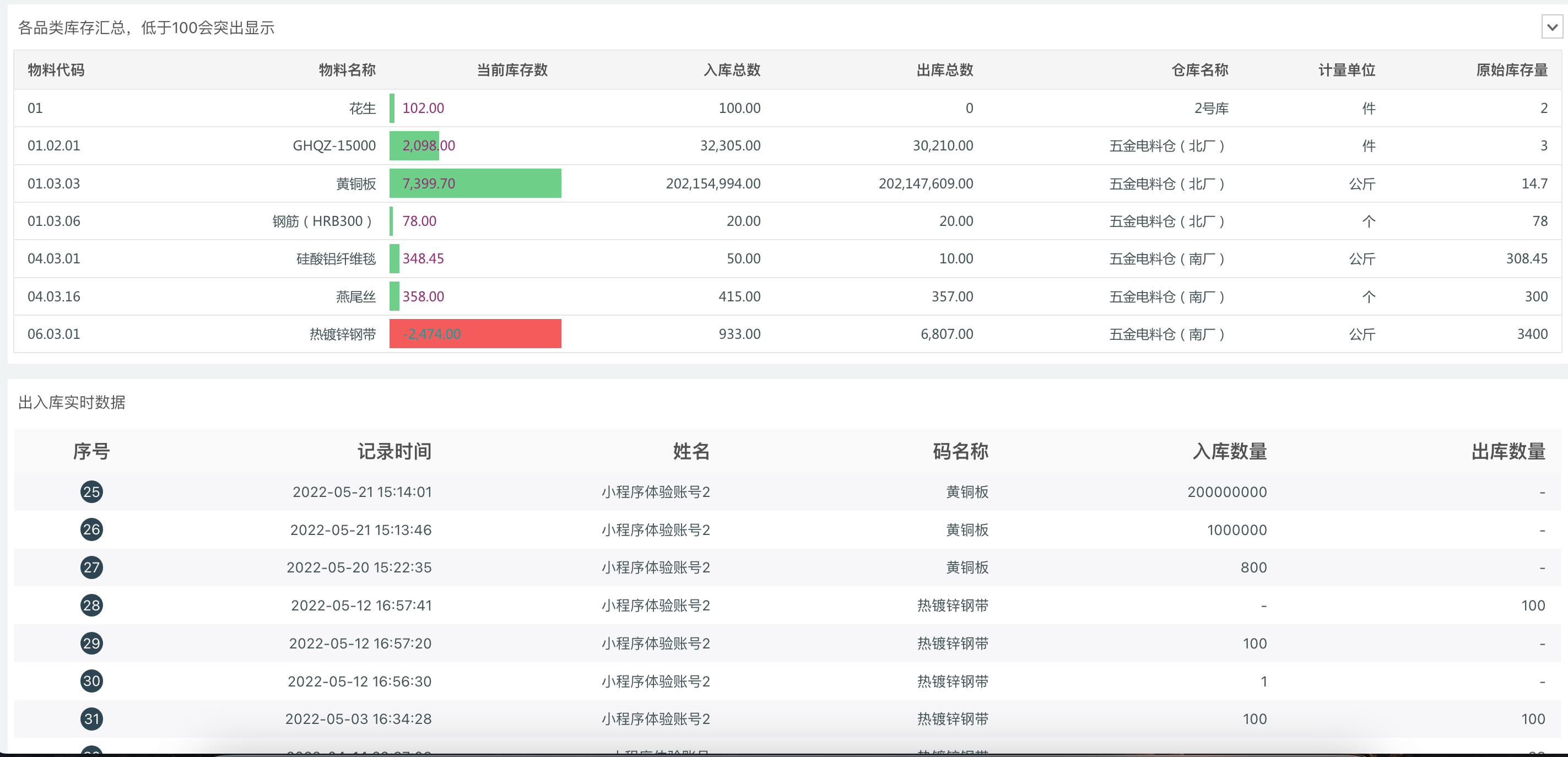Click the 入库数量 column header
Viewport: 1568px width, 757px height.
click(1230, 451)
